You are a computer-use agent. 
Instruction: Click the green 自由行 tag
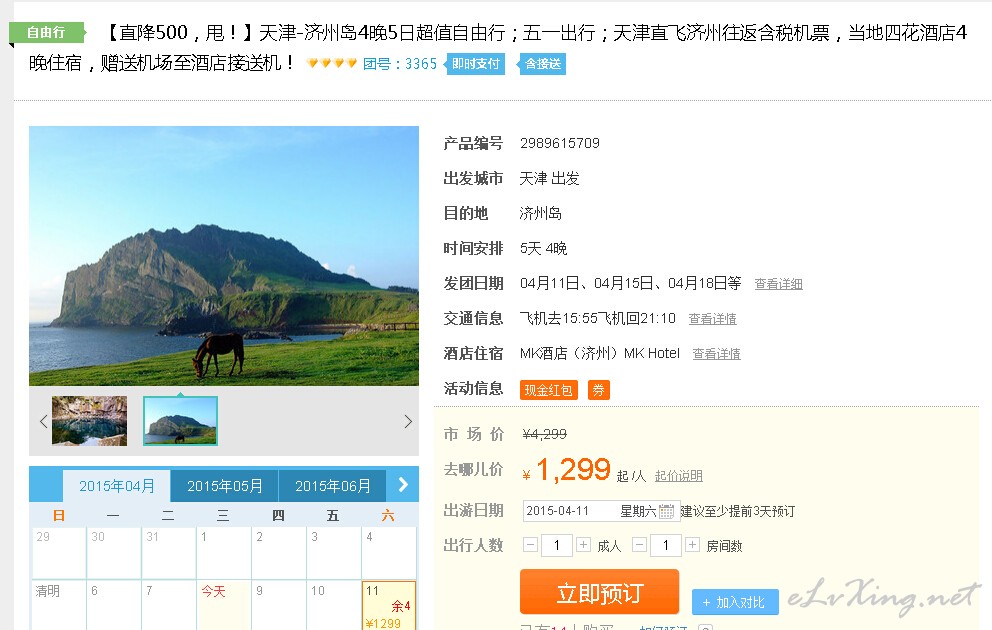pos(46,32)
